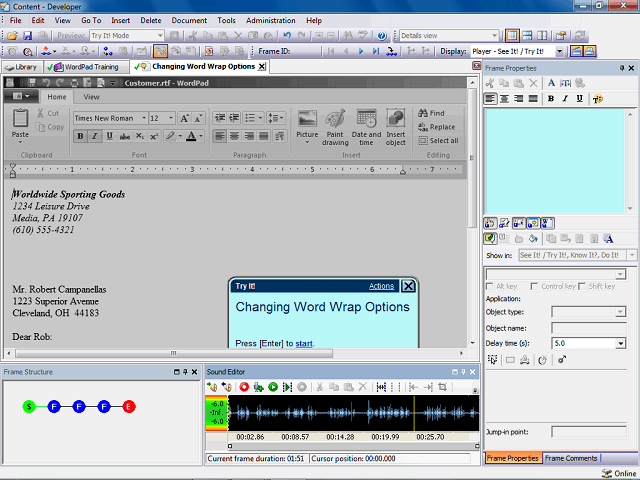640x480 pixels.
Task: Click the Italic icon in Frame Properties
Action: [x=565, y=99]
